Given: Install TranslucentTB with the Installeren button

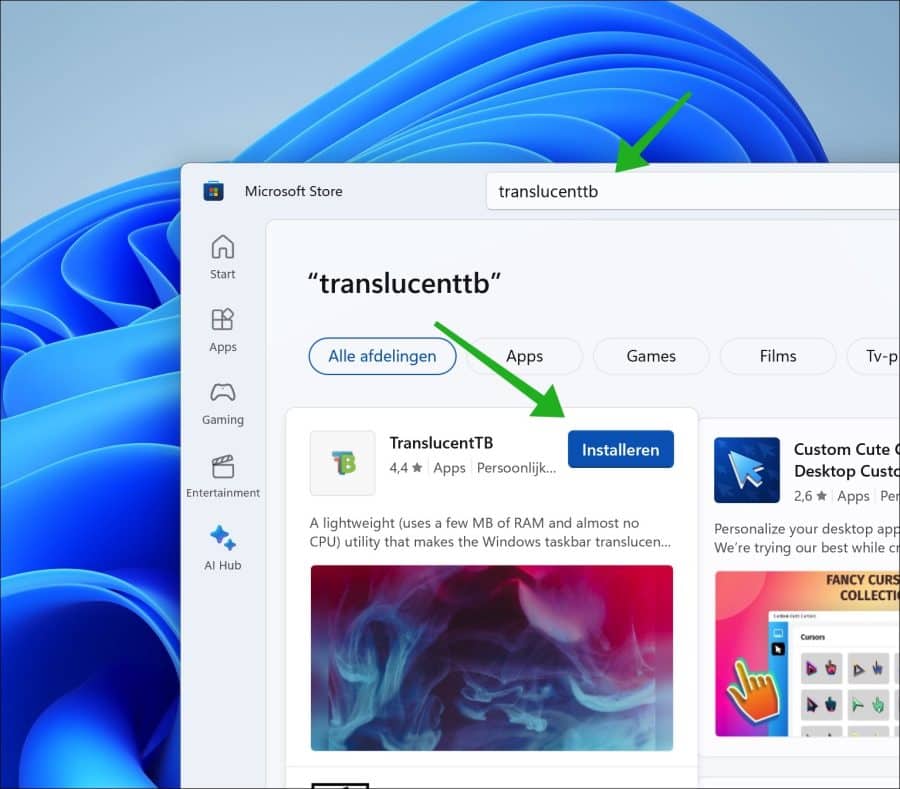Looking at the screenshot, I should tap(620, 449).
